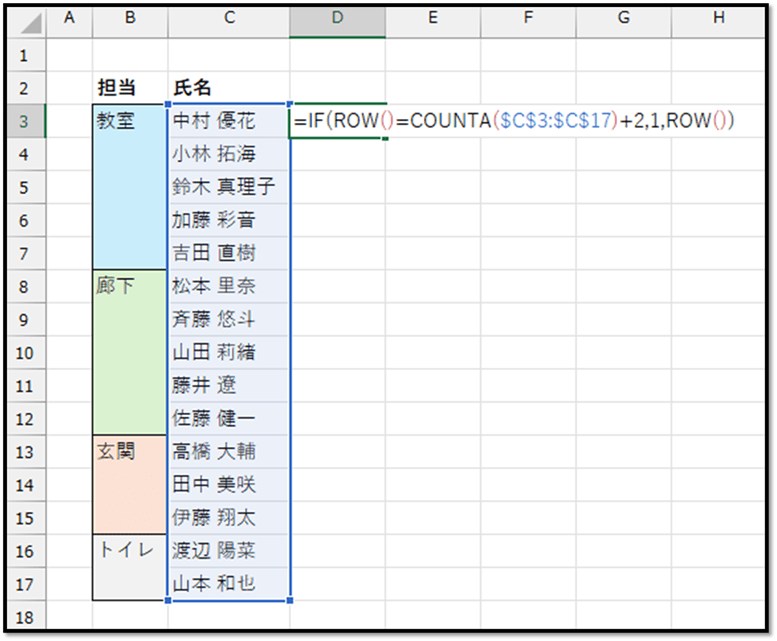Click the 担当 header cell
This screenshot has height=641, width=777.
click(x=130, y=88)
